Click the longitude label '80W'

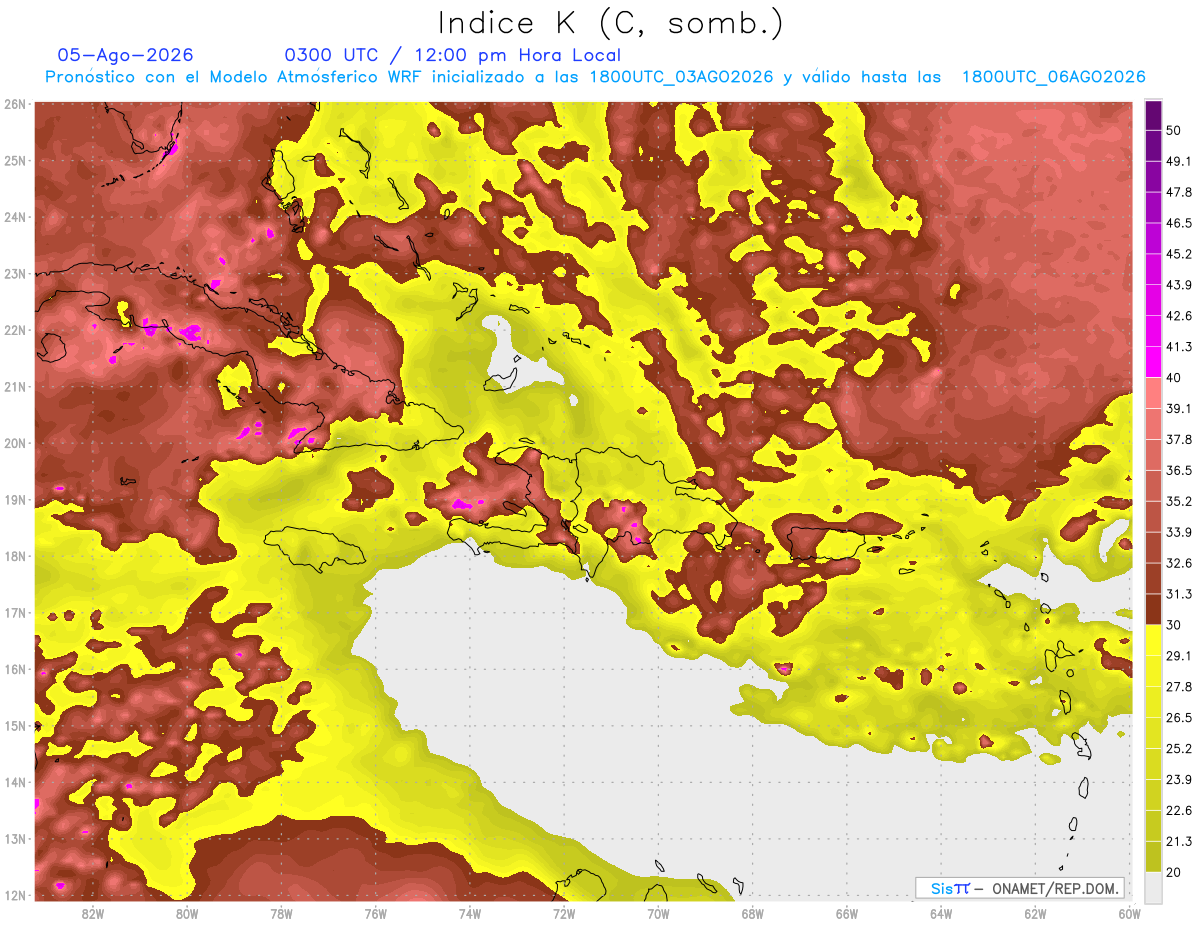[x=187, y=913]
